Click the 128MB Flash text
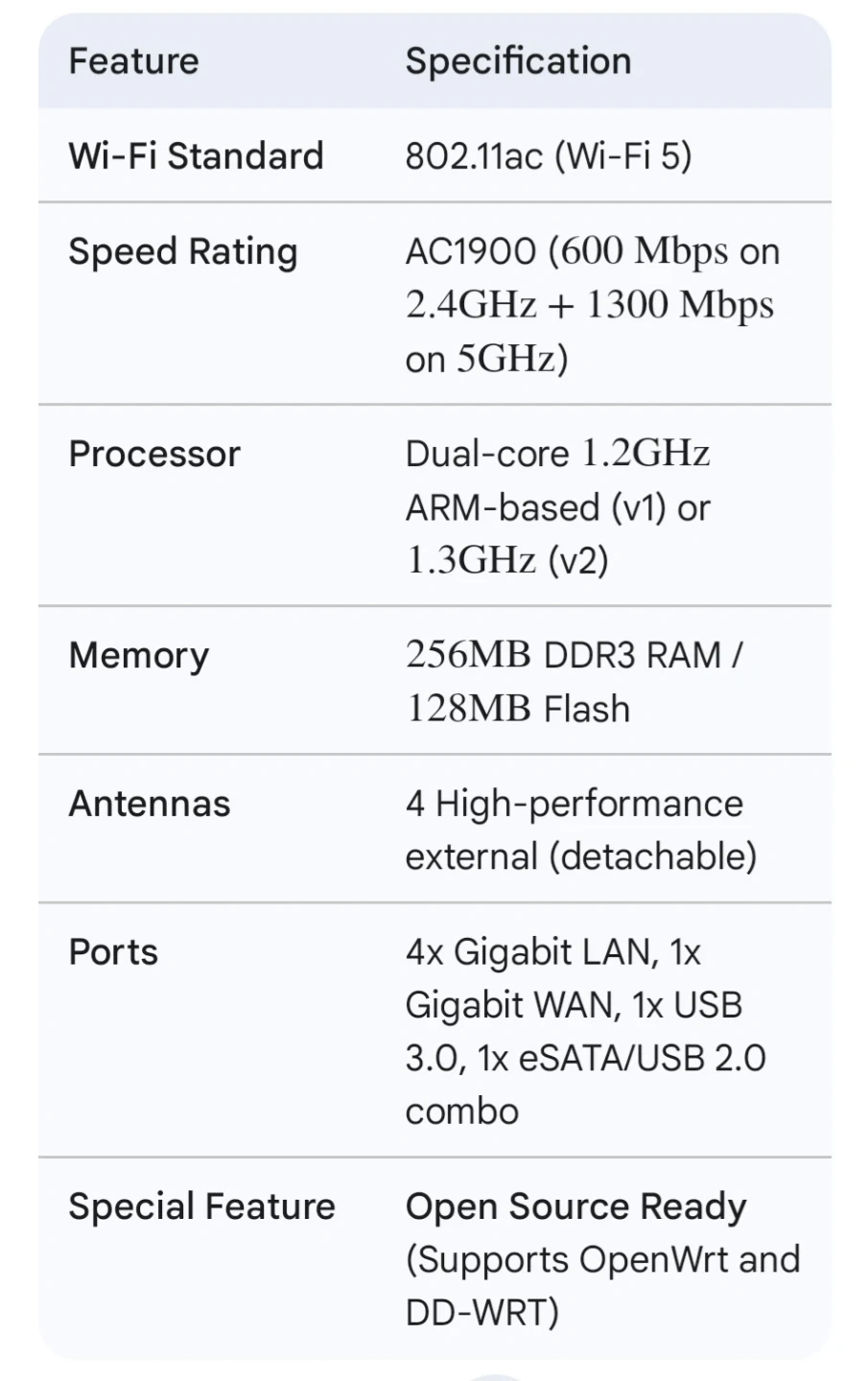 [x=518, y=709]
